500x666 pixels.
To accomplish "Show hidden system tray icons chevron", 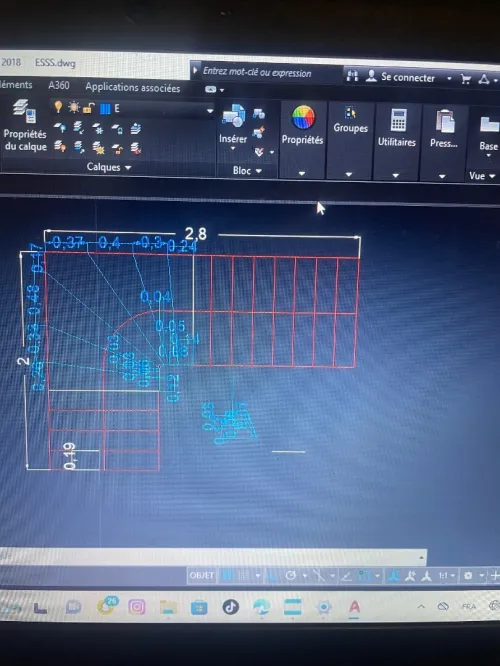I will point(421,607).
